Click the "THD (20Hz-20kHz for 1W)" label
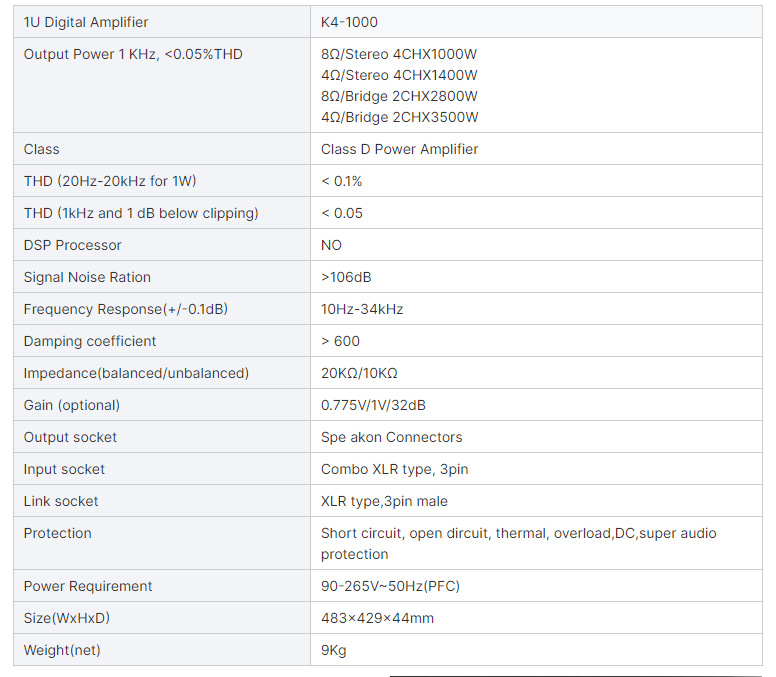This screenshot has width=776, height=677. point(110,181)
